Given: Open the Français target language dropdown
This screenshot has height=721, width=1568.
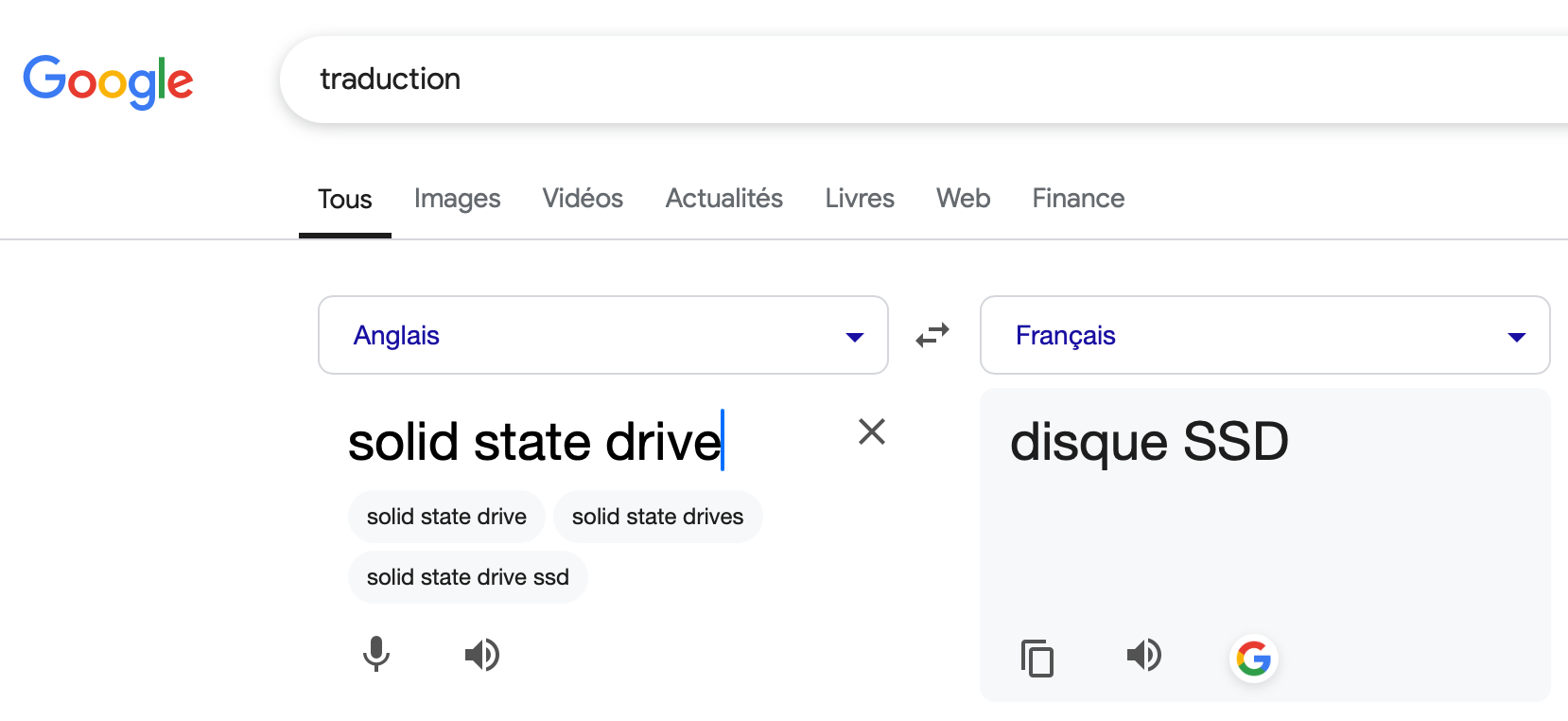Looking at the screenshot, I should tap(1264, 335).
